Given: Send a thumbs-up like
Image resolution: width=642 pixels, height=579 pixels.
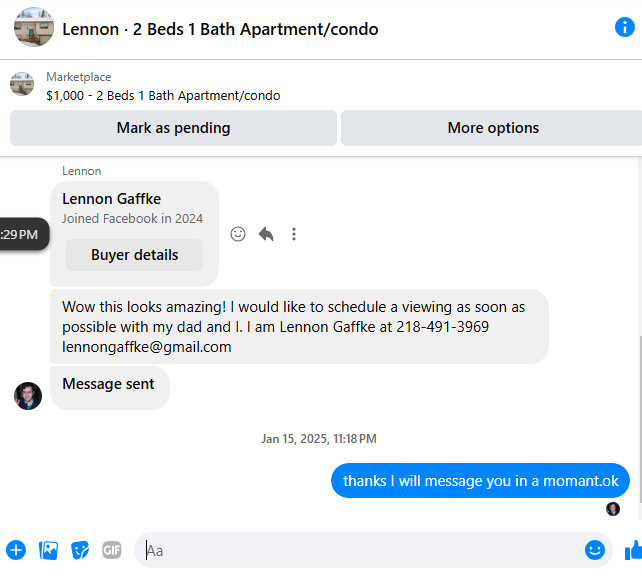Looking at the screenshot, I should tap(633, 550).
